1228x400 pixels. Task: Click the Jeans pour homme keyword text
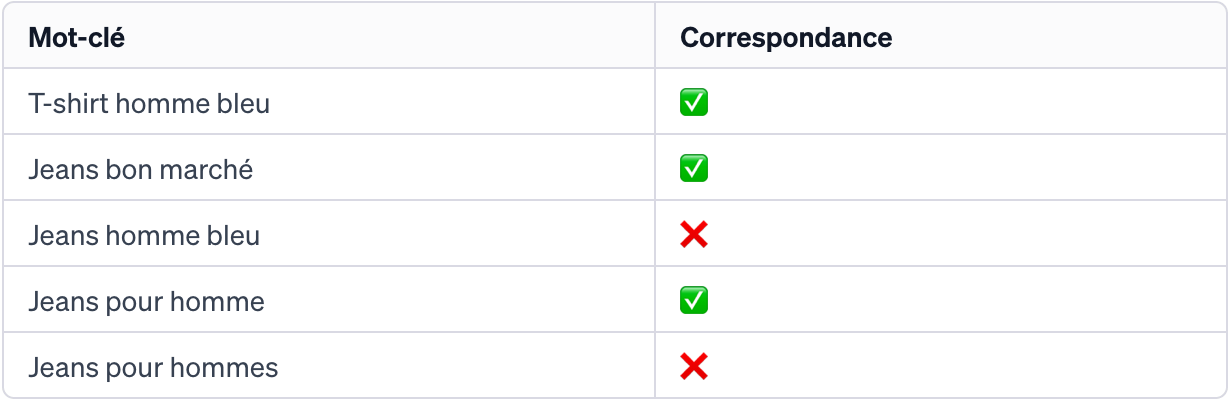pyautogui.click(x=146, y=301)
